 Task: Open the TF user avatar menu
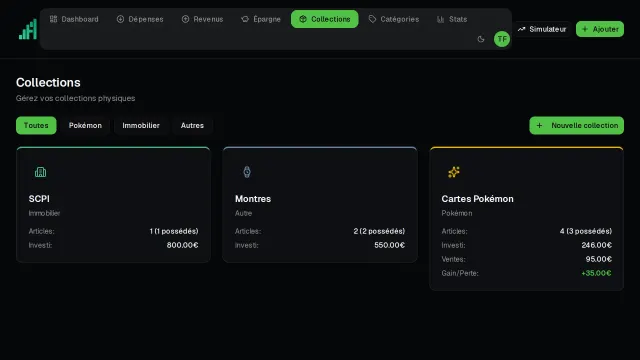pos(502,39)
